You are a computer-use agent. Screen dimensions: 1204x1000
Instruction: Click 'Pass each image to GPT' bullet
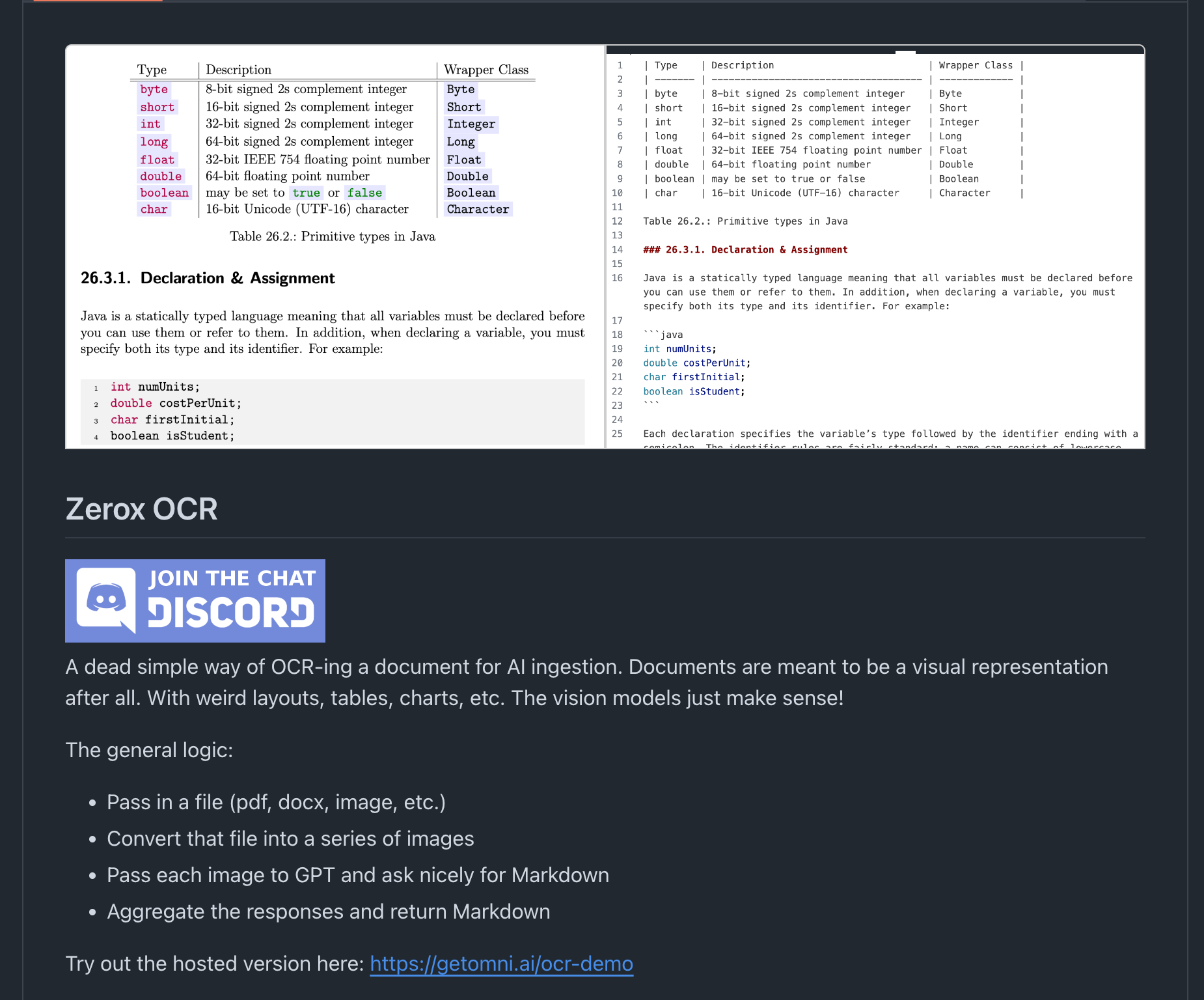coord(358,875)
